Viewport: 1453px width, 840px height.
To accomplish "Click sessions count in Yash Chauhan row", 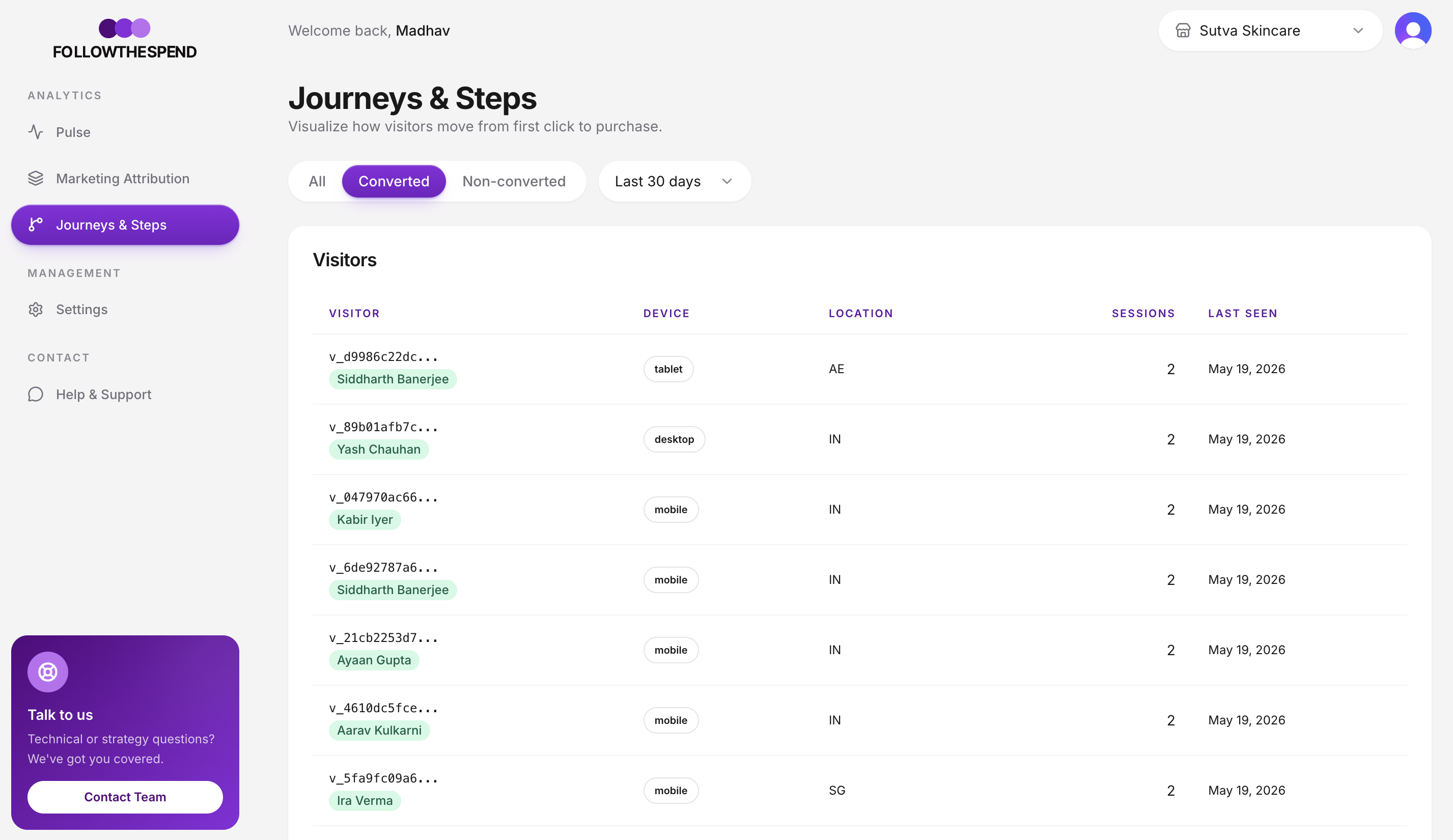I will [x=1170, y=439].
